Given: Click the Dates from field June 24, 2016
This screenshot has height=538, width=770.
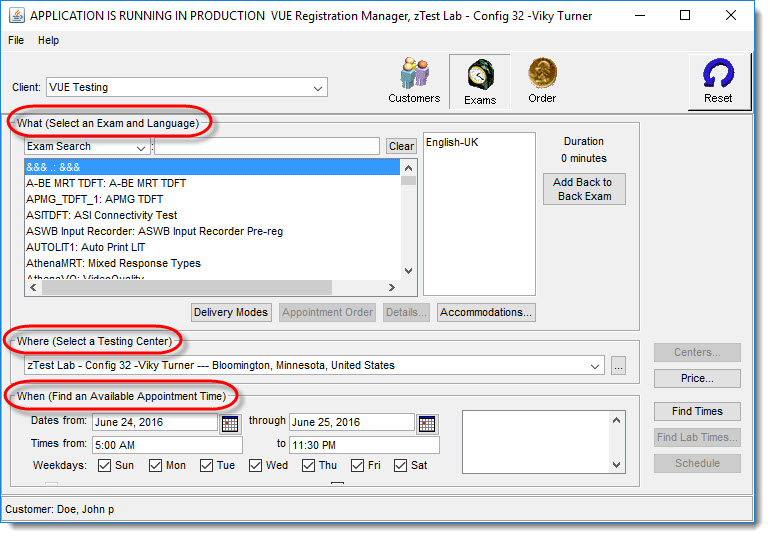Looking at the screenshot, I should 155,423.
